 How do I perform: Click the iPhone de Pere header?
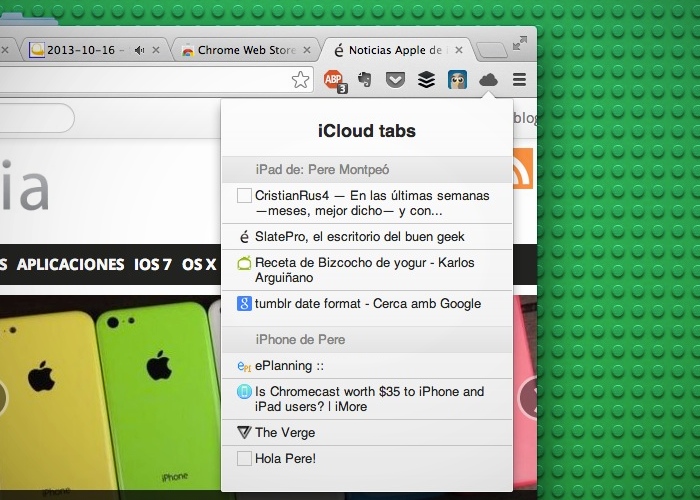pos(367,340)
